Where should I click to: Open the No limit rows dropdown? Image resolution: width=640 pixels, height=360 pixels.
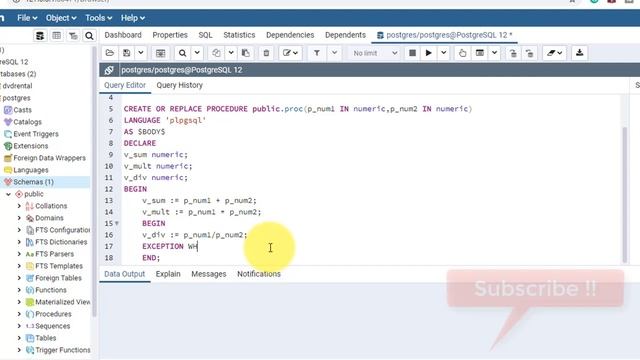coord(375,53)
